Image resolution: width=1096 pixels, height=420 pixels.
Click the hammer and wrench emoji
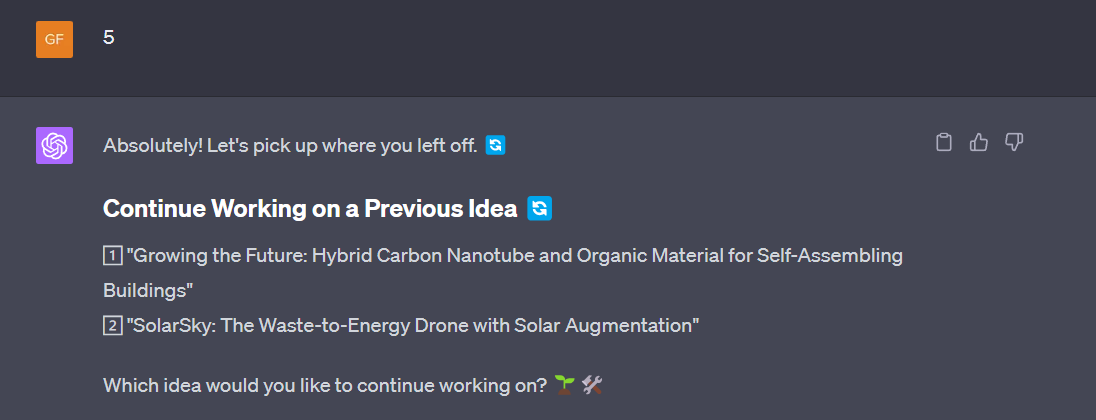click(x=591, y=386)
